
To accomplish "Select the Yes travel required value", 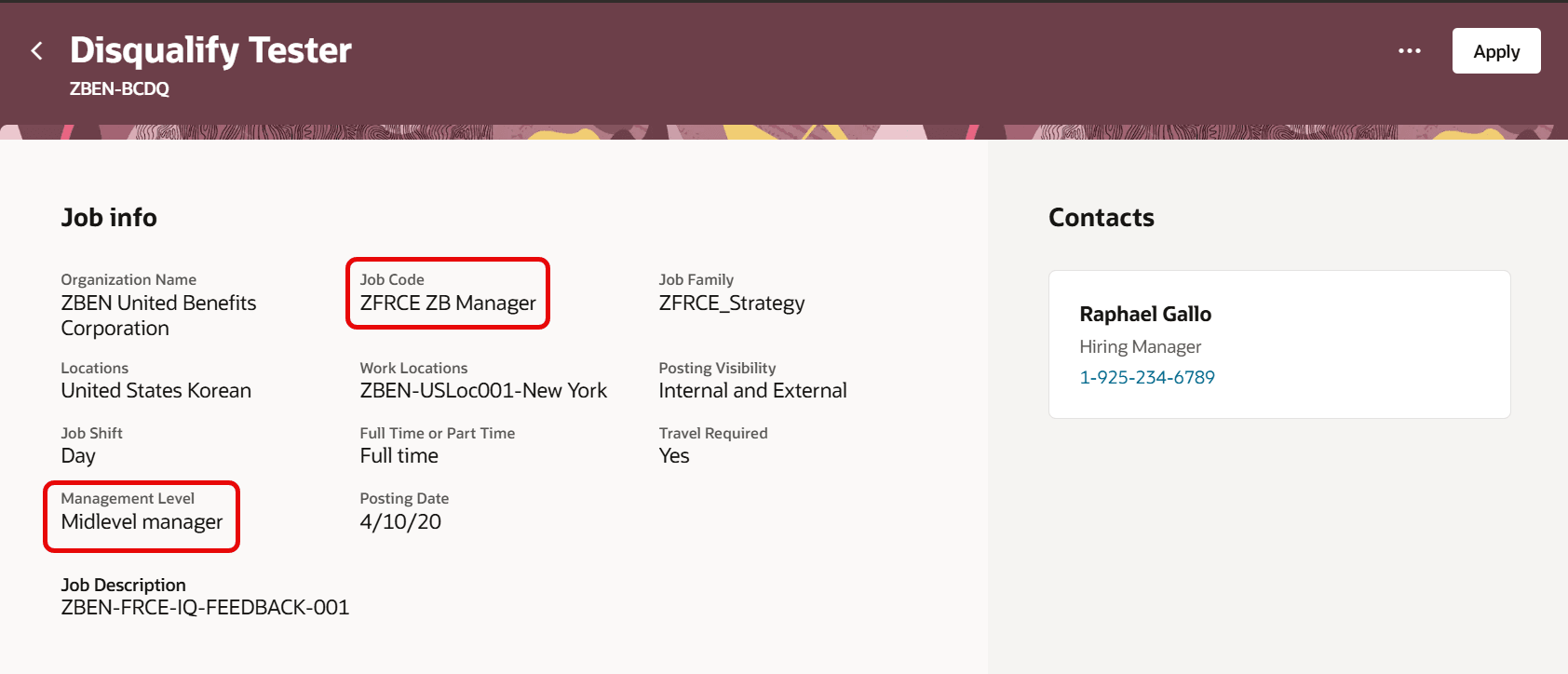I will click(x=674, y=456).
